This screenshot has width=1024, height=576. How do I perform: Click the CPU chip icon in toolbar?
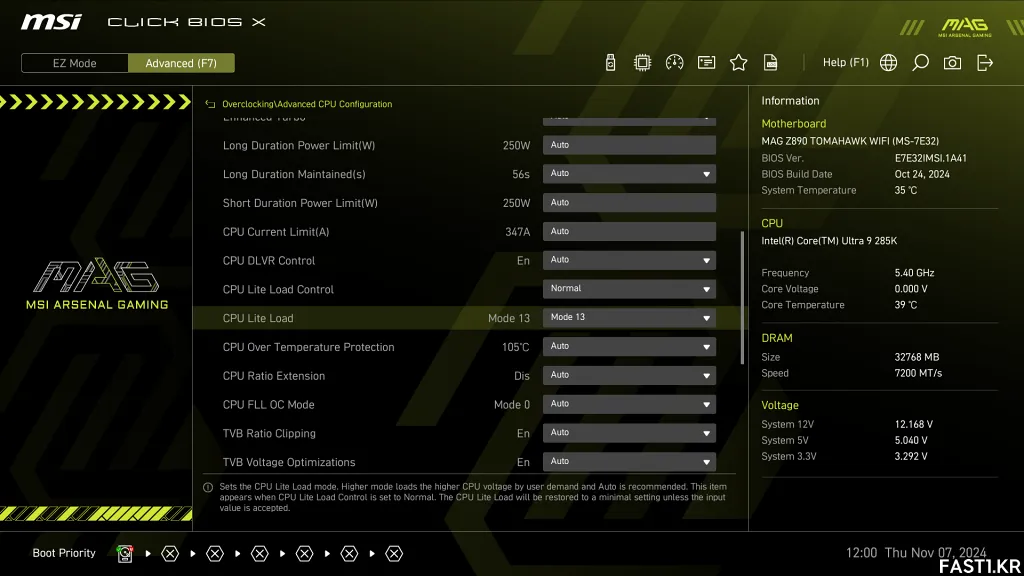click(642, 63)
